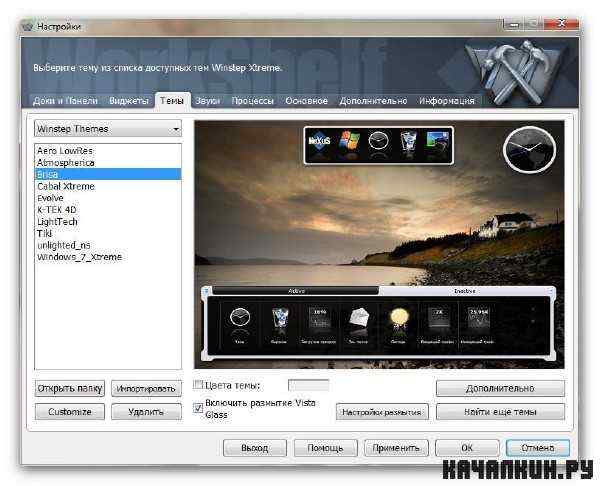Select Atmospherica theme in list
Screen dimensions: 600x486
pyautogui.click(x=108, y=163)
